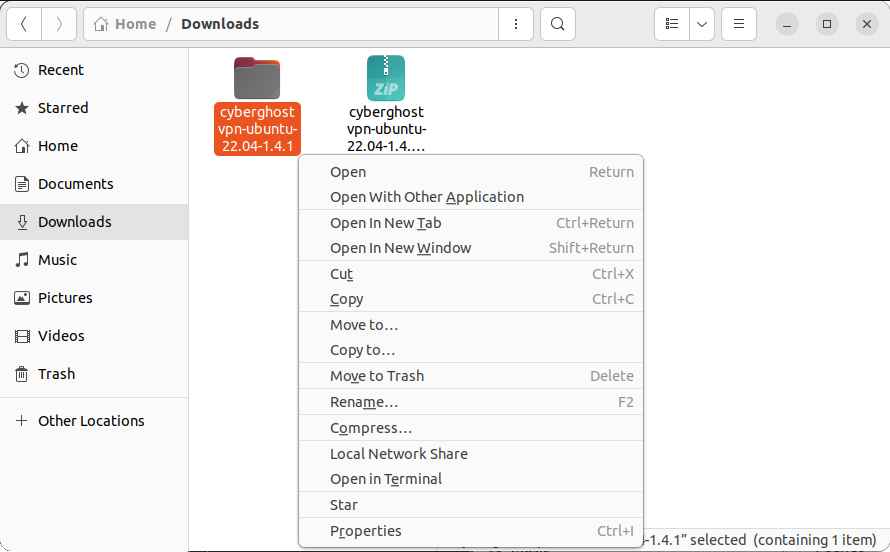890x552 pixels.
Task: Click the Pictures image icon
Action: coord(22,298)
